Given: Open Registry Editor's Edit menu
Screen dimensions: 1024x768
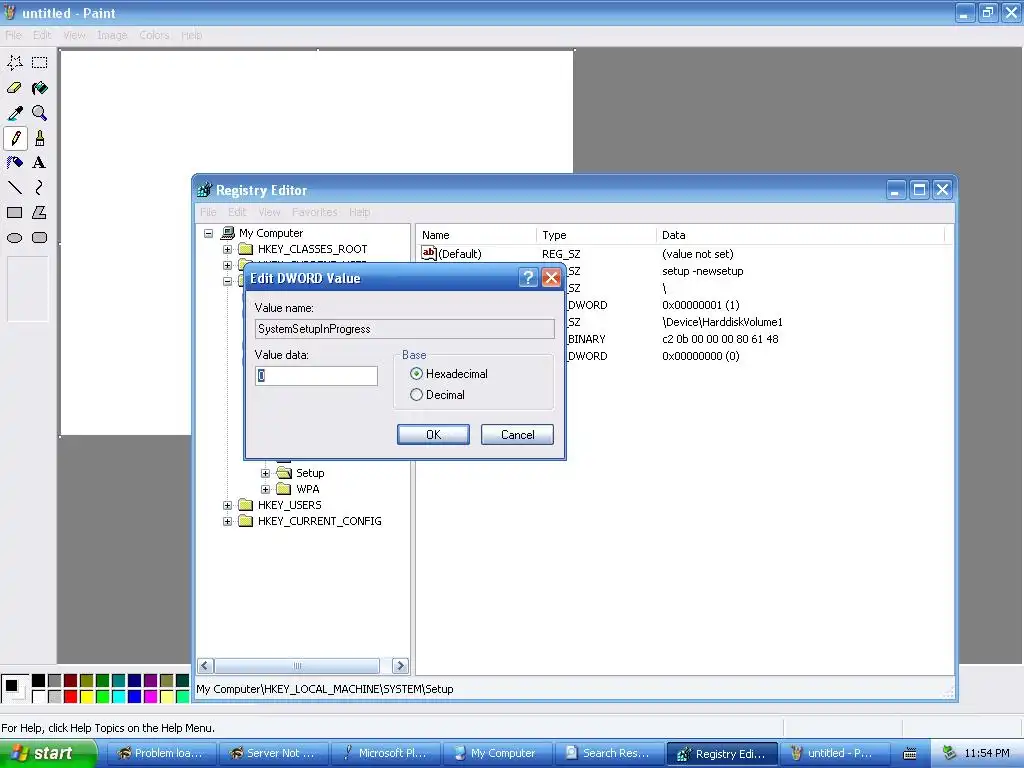Looking at the screenshot, I should point(237,212).
